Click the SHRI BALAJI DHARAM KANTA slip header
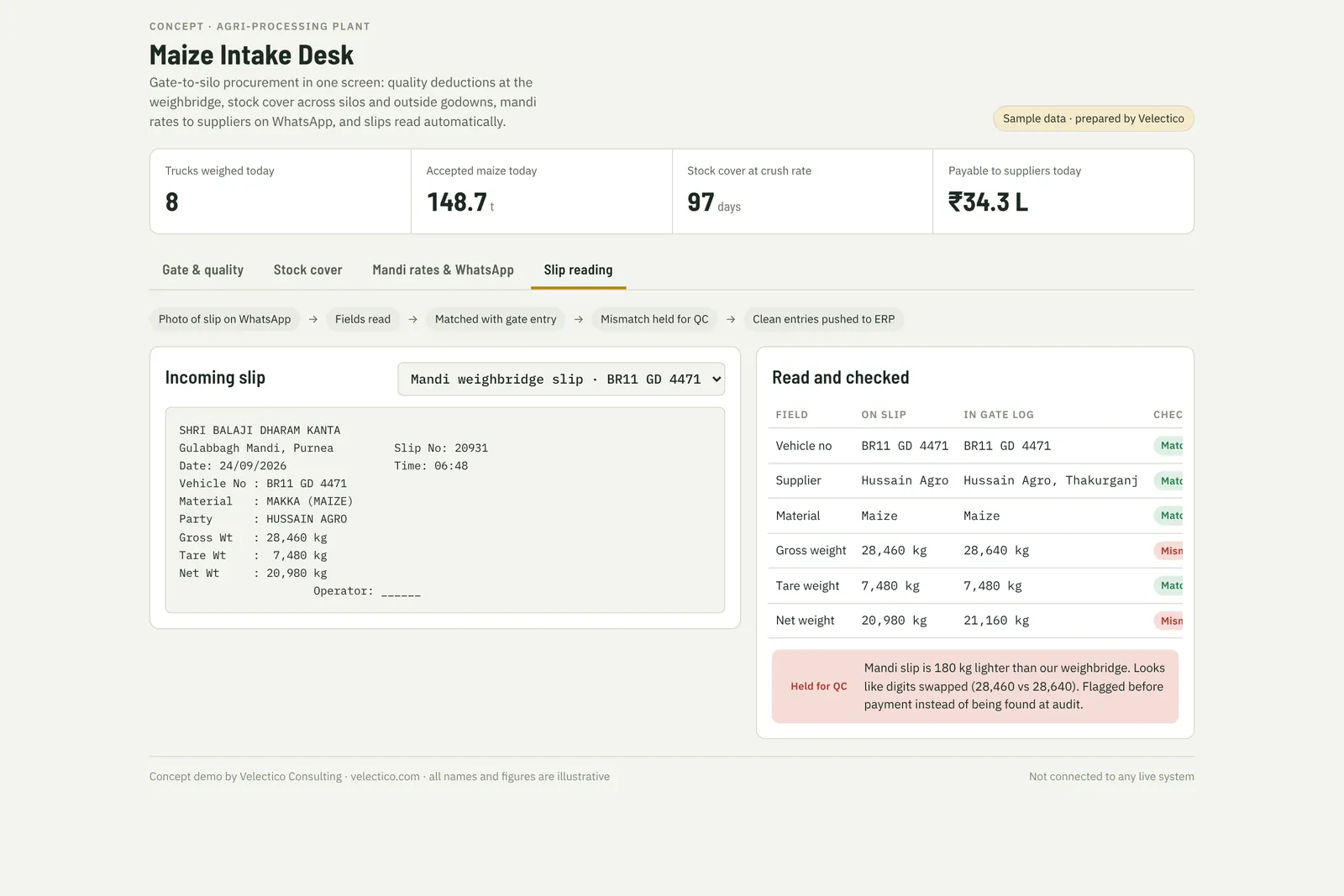1344x896 pixels. tap(260, 430)
